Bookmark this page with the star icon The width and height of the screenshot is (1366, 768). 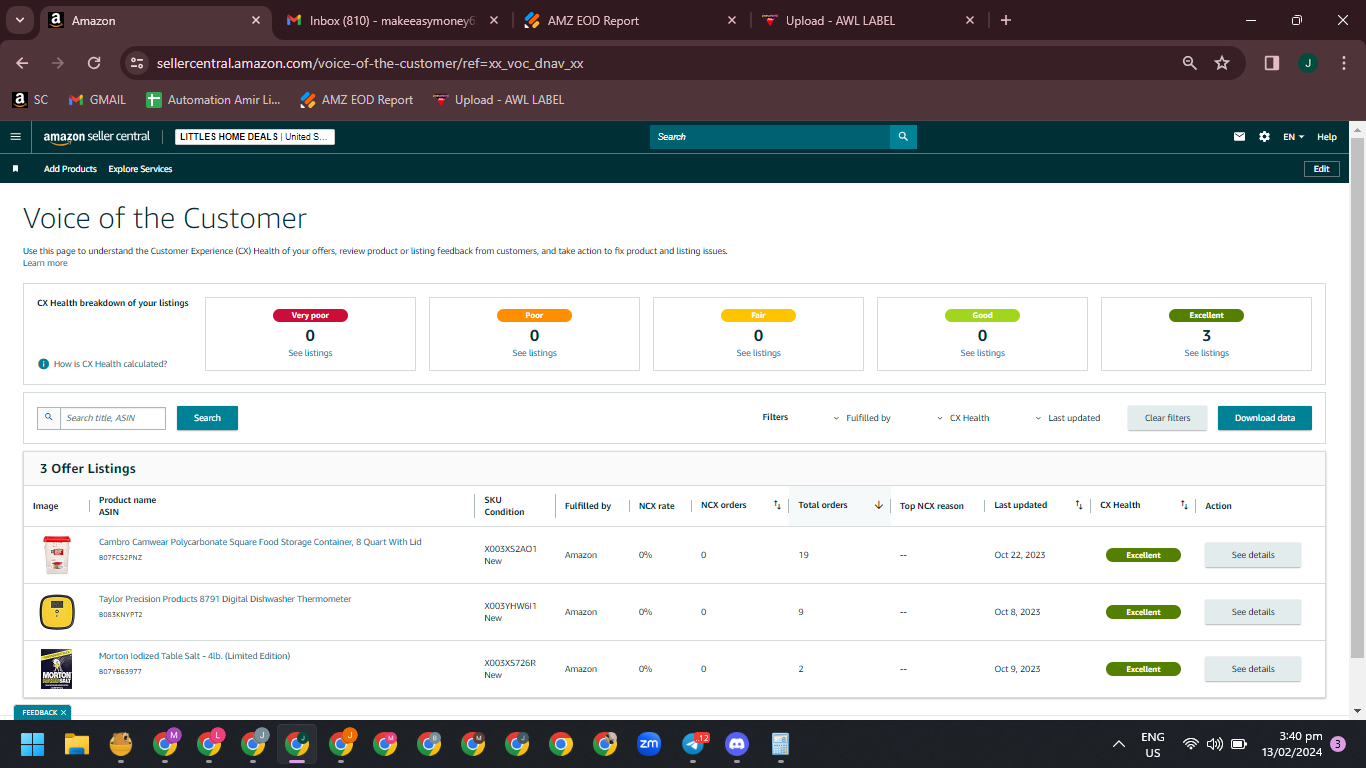point(1222,63)
